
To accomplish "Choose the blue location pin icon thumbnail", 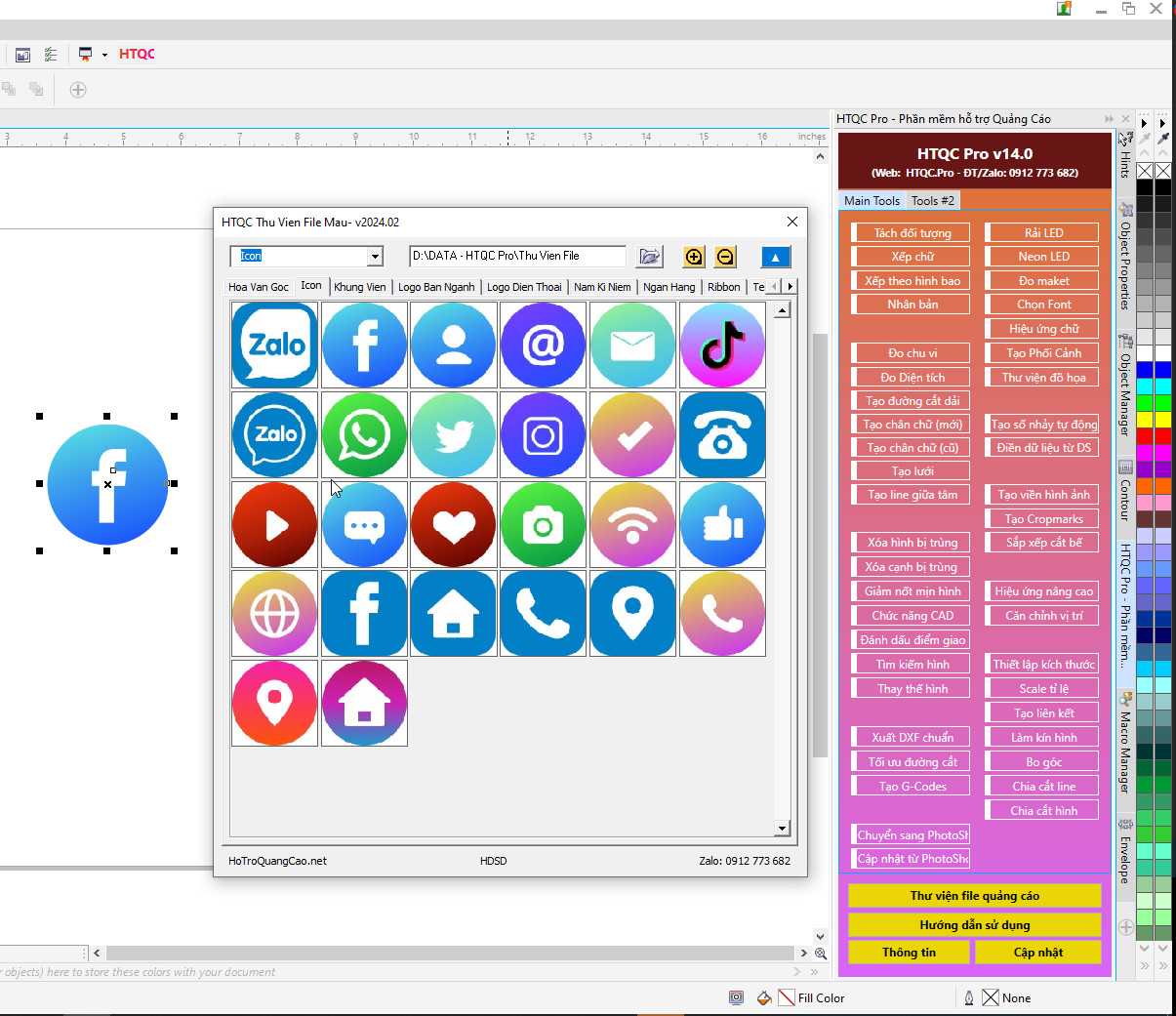I will (632, 613).
